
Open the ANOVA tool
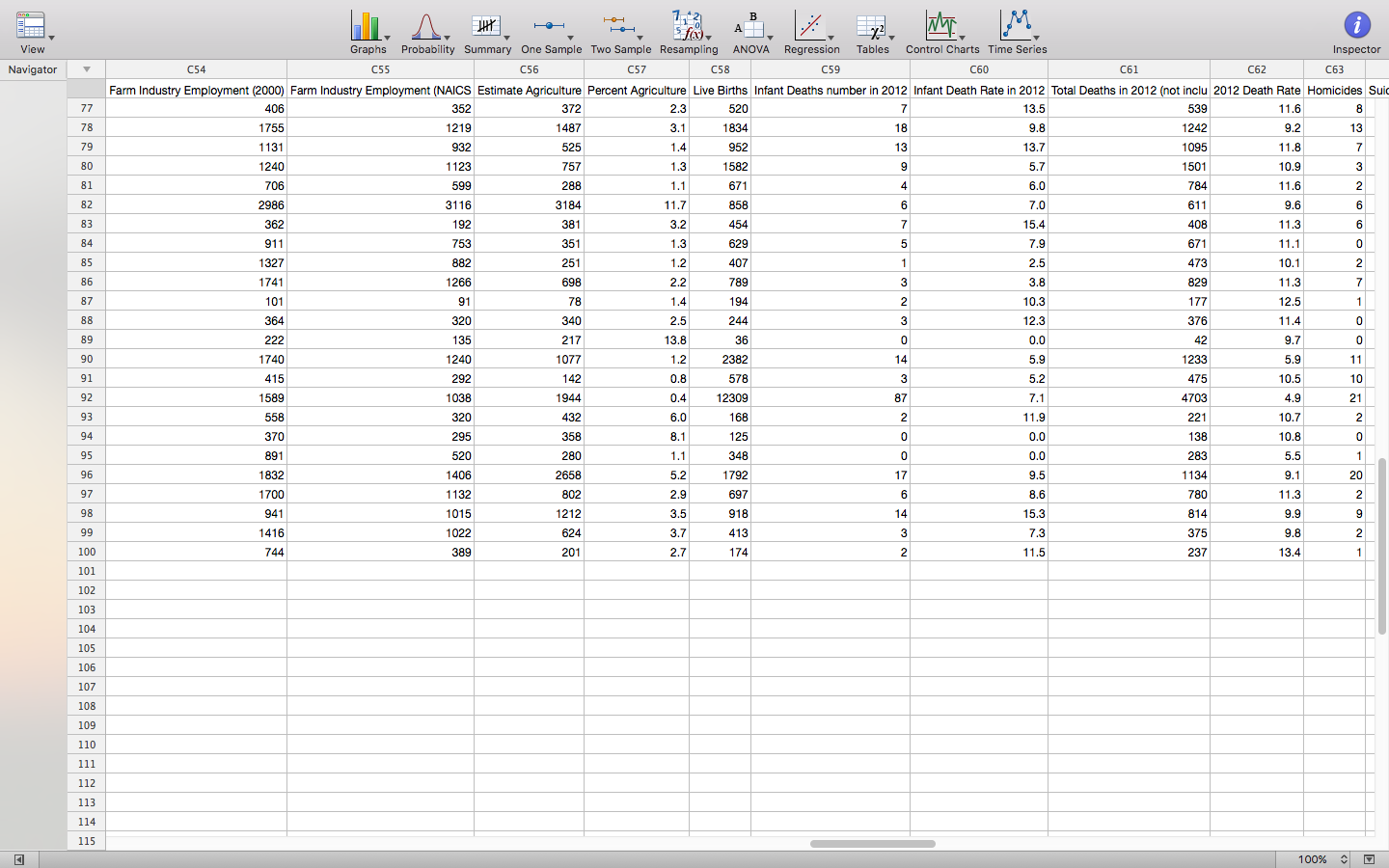pyautogui.click(x=751, y=33)
